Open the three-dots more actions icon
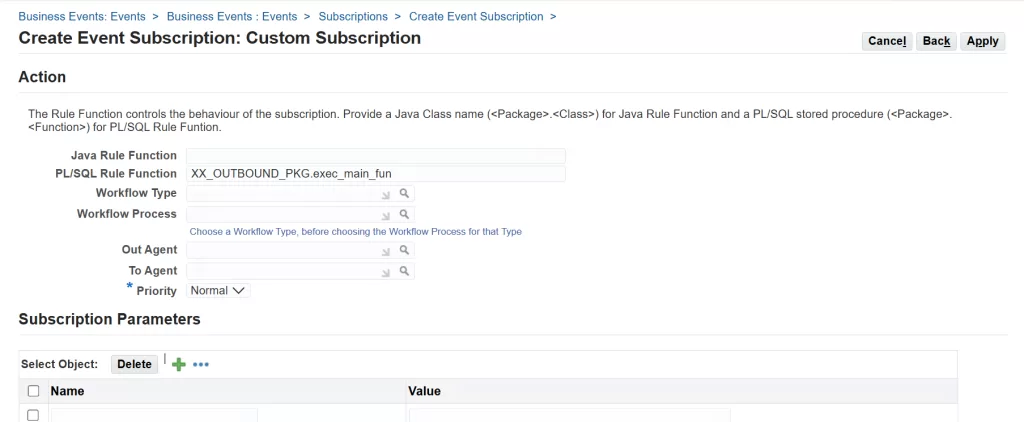 click(201, 365)
